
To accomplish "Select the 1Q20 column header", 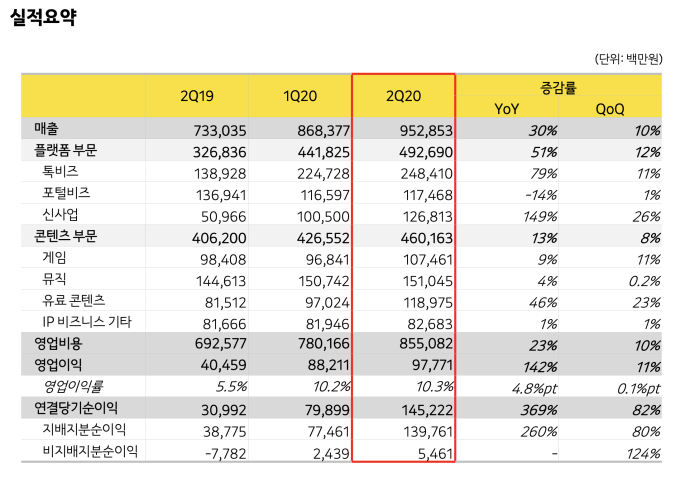I will coord(300,96).
